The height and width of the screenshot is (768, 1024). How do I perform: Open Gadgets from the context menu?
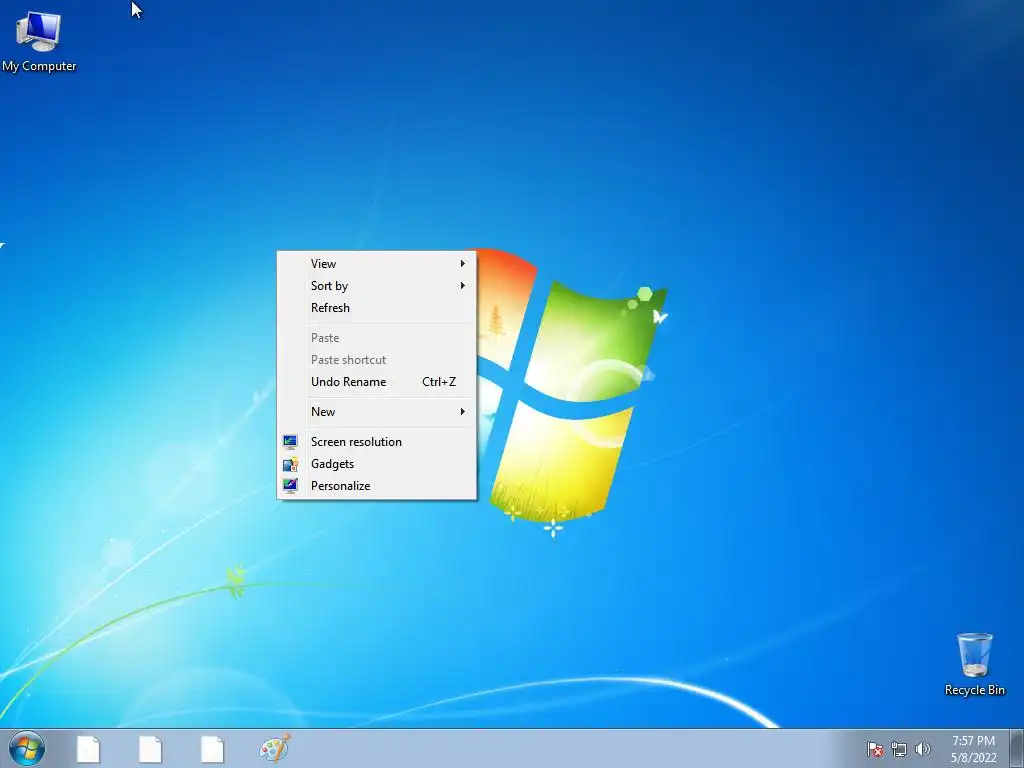(377, 464)
